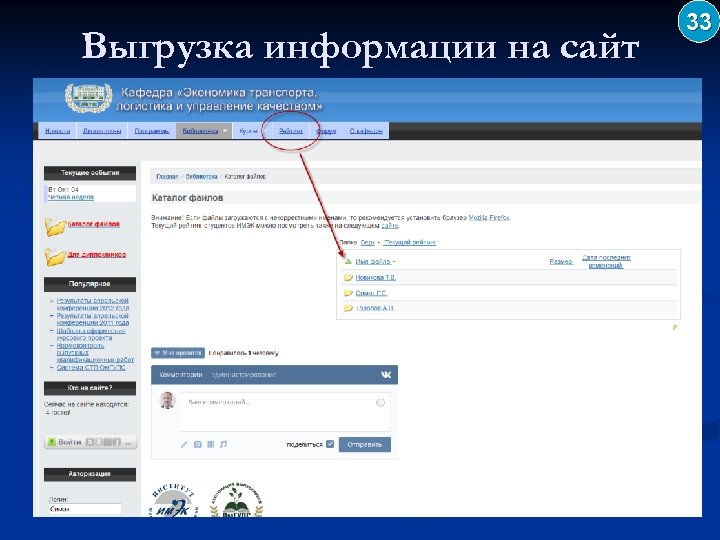Open Результаты апрельской конференции 2011 года

point(93,319)
